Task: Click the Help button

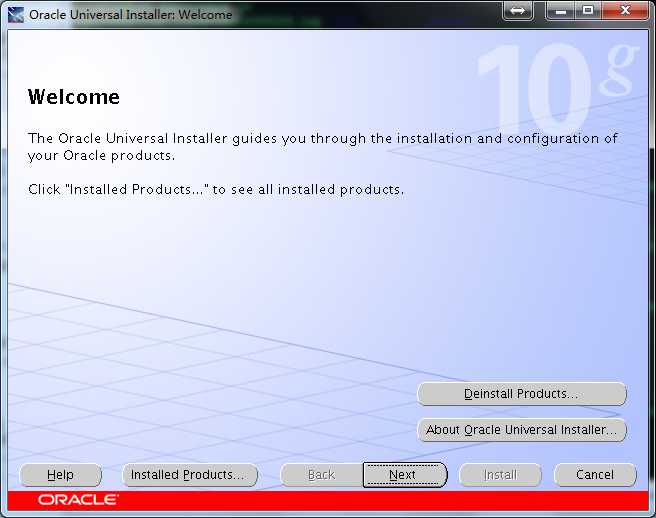Action: click(x=61, y=475)
